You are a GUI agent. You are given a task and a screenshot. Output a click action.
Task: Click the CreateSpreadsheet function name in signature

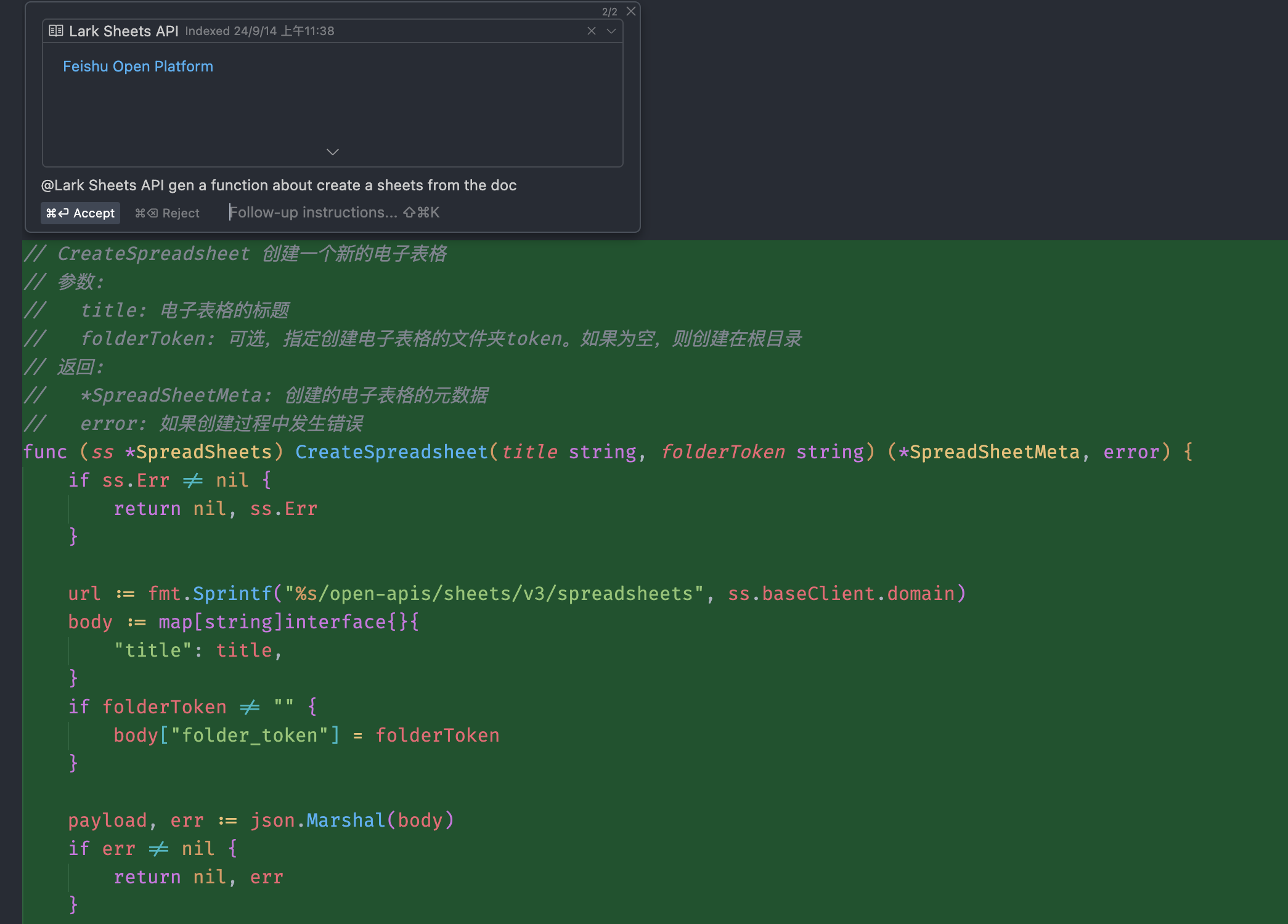(x=391, y=452)
